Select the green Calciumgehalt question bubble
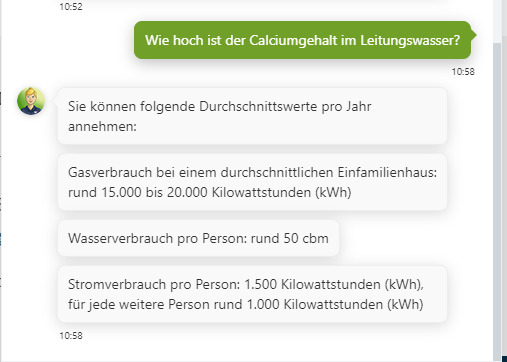507x362 pixels. tap(303, 40)
